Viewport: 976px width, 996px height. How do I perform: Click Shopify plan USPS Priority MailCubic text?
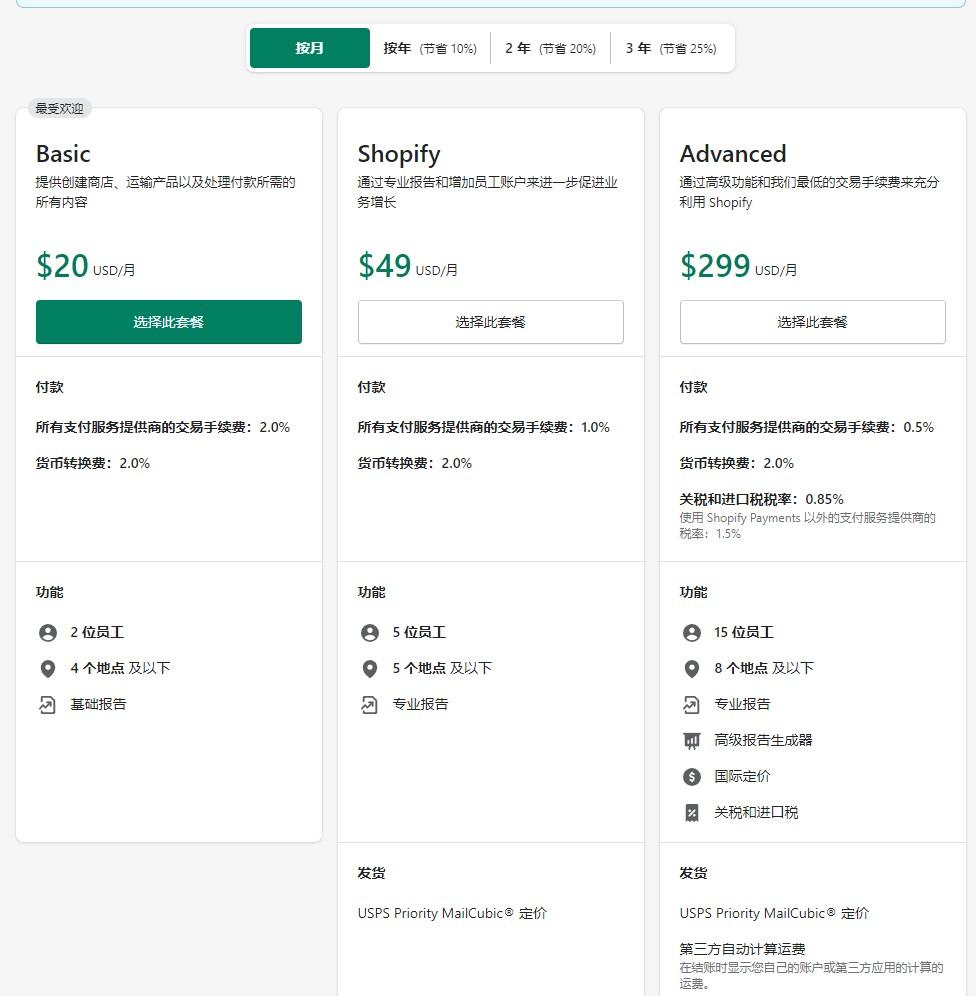point(452,913)
